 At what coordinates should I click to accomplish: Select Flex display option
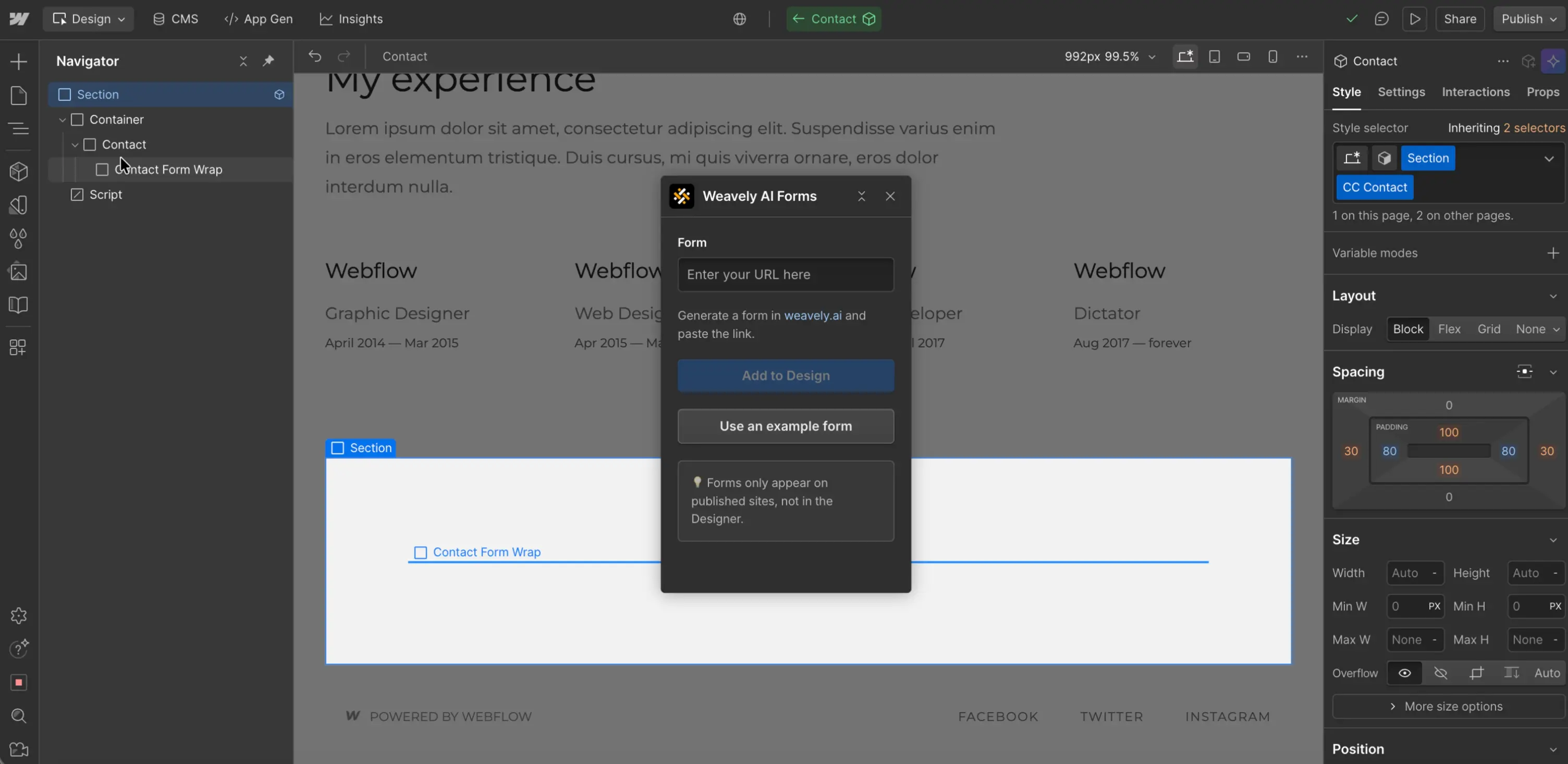pyautogui.click(x=1449, y=329)
